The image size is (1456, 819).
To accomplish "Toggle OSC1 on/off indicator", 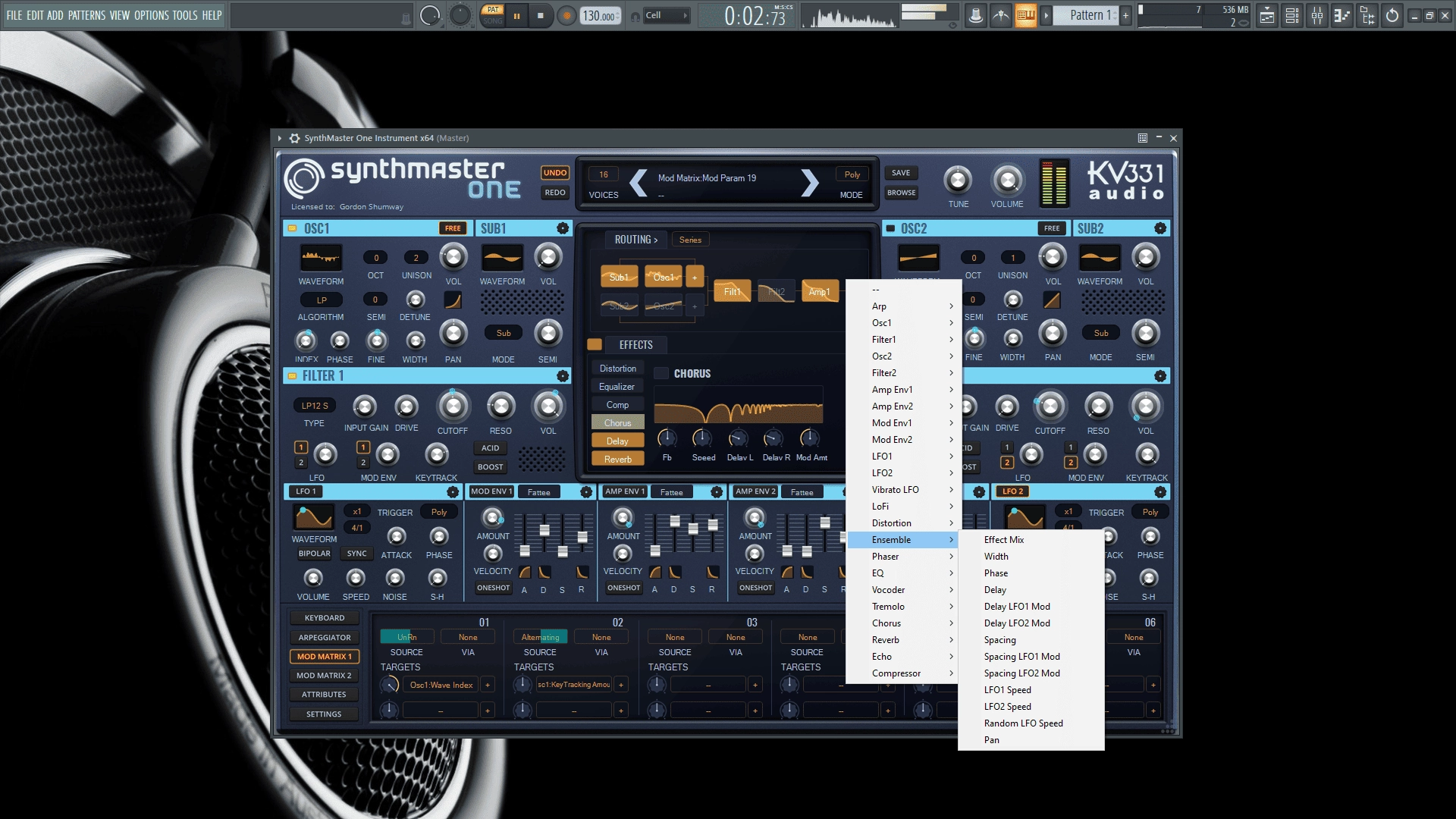I will point(292,228).
